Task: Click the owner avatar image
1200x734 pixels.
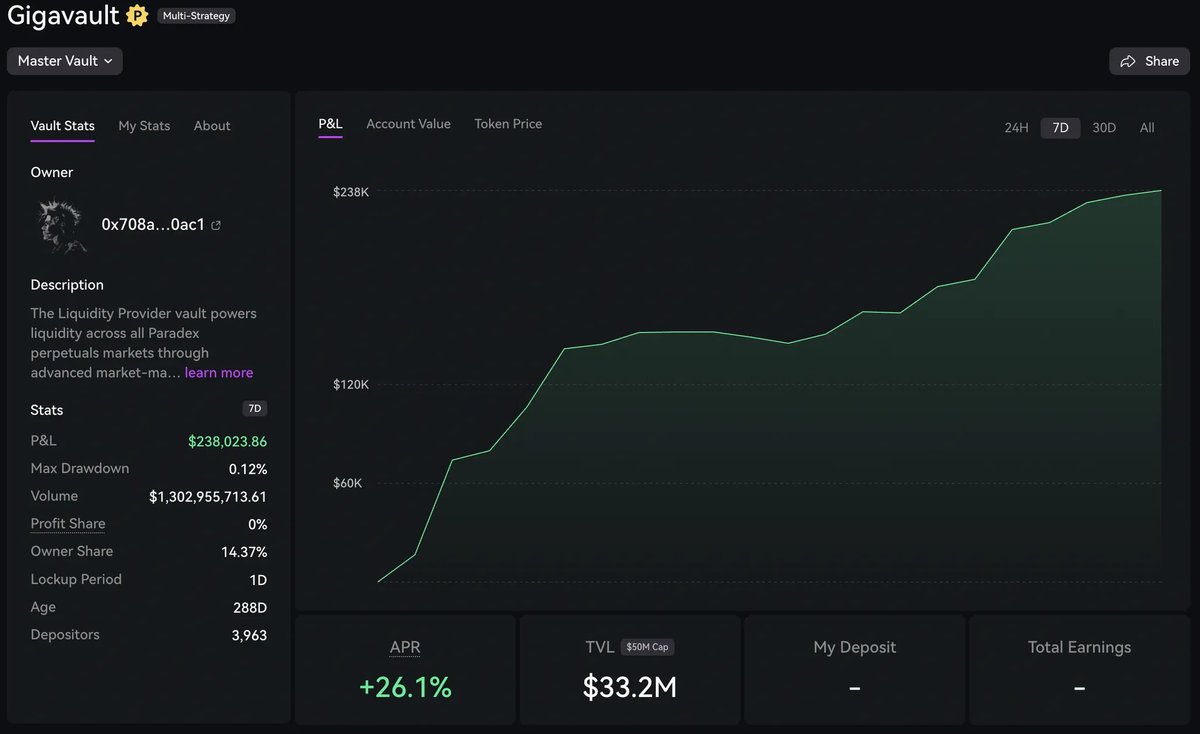Action: tap(62, 224)
